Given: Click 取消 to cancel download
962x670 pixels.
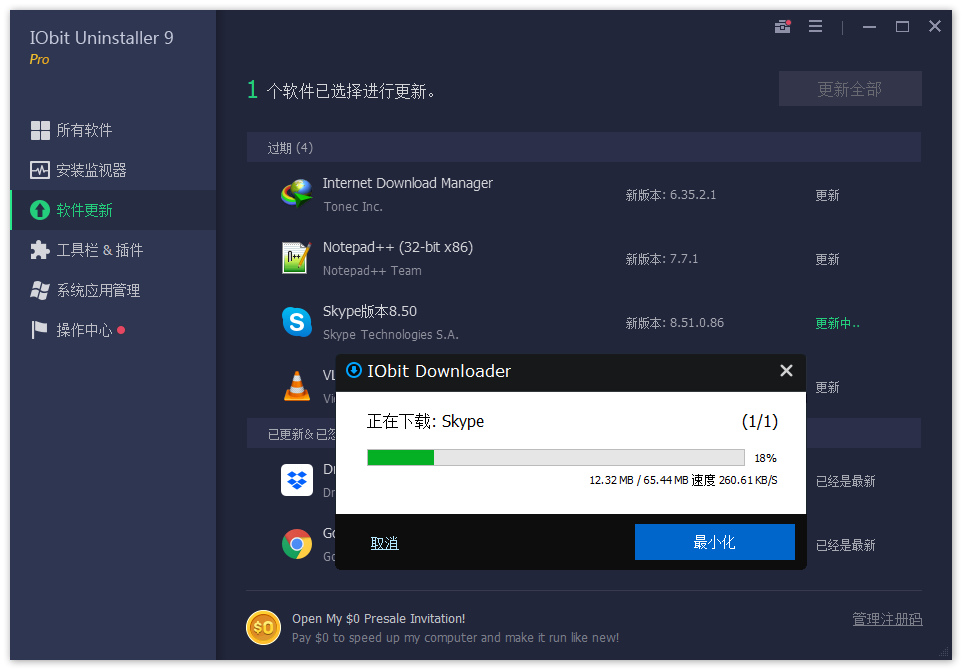Looking at the screenshot, I should pos(385,543).
